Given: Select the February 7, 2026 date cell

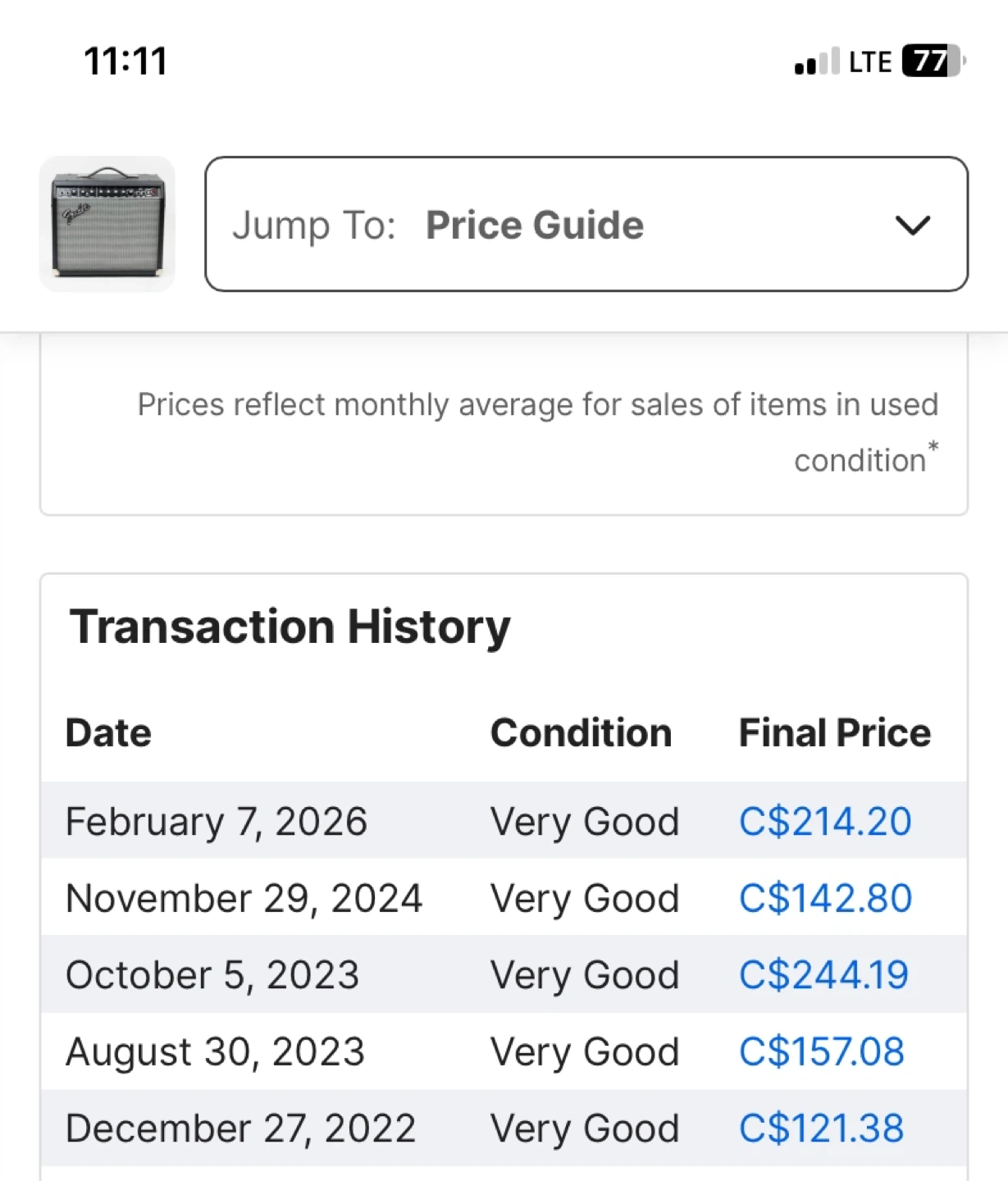Looking at the screenshot, I should (217, 821).
